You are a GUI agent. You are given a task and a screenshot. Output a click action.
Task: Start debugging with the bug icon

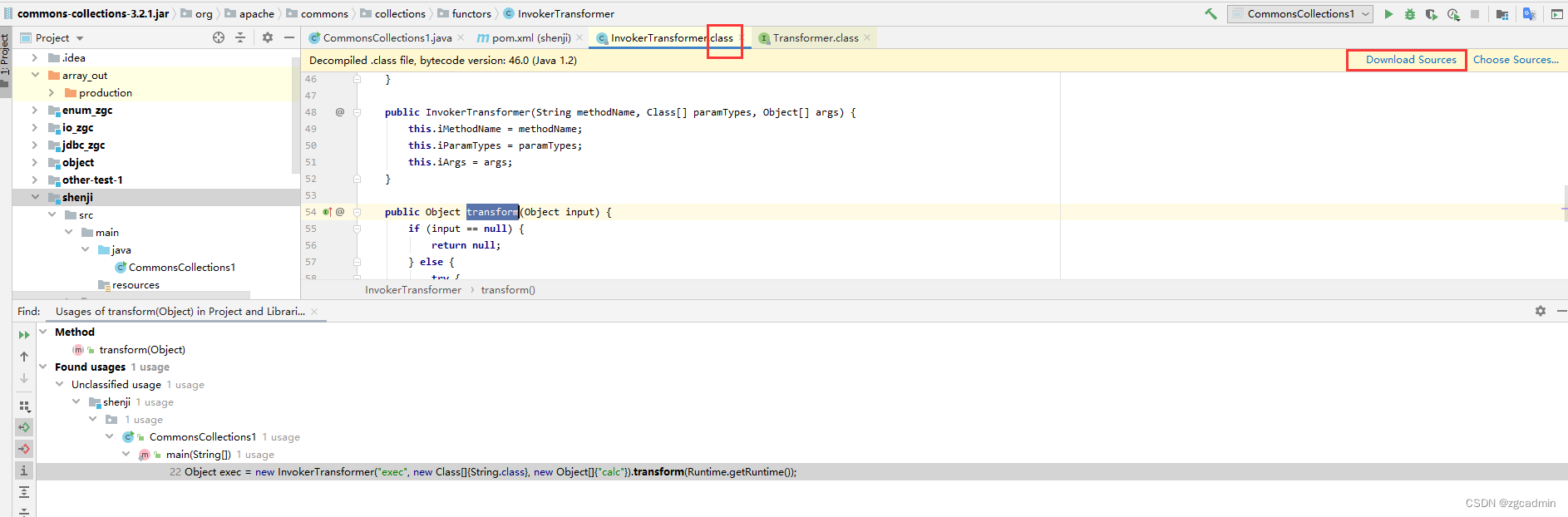(1410, 14)
